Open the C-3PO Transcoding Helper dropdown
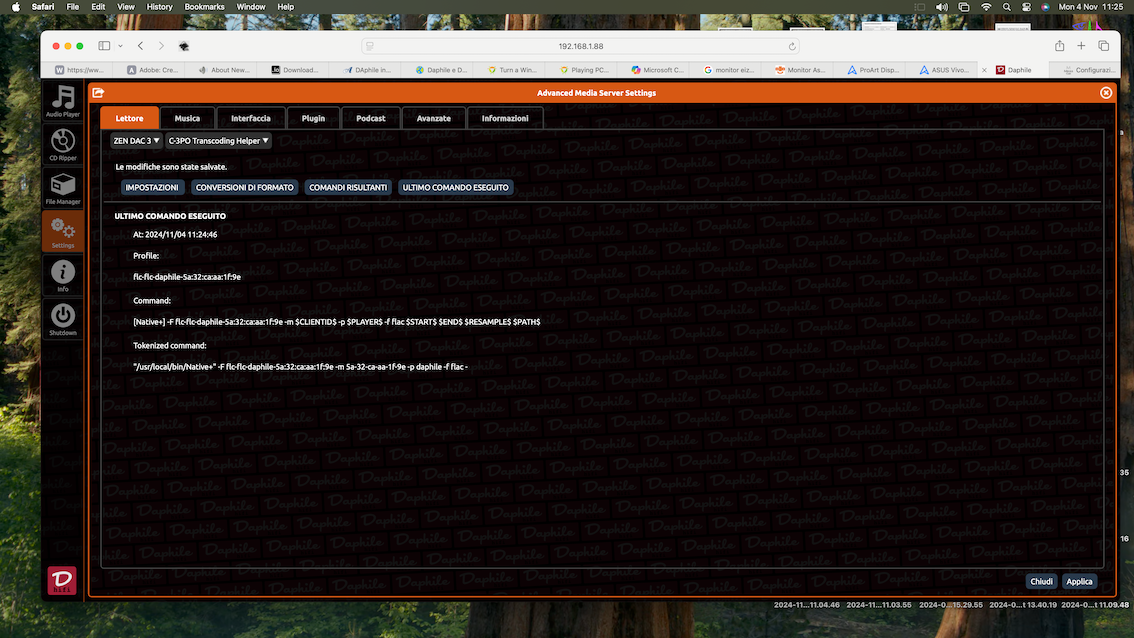 pyautogui.click(x=218, y=141)
